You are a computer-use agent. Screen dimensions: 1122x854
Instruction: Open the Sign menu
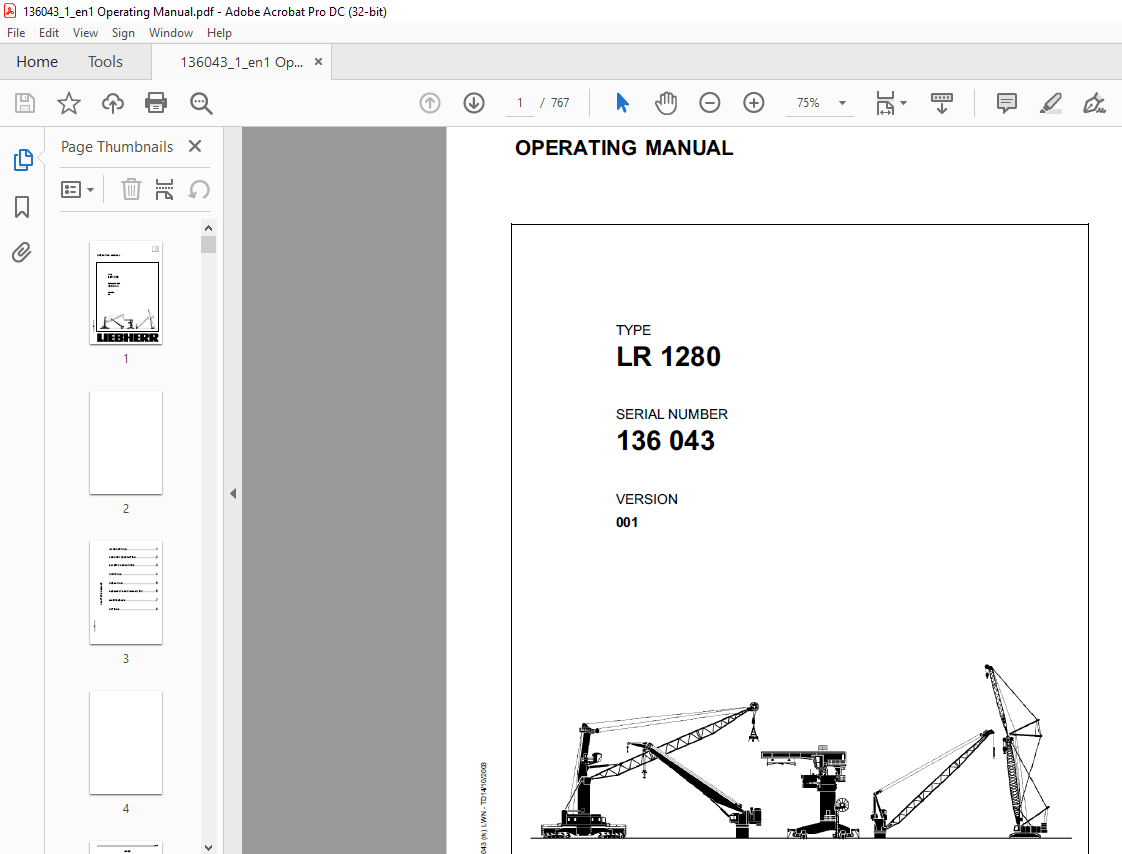(x=123, y=33)
